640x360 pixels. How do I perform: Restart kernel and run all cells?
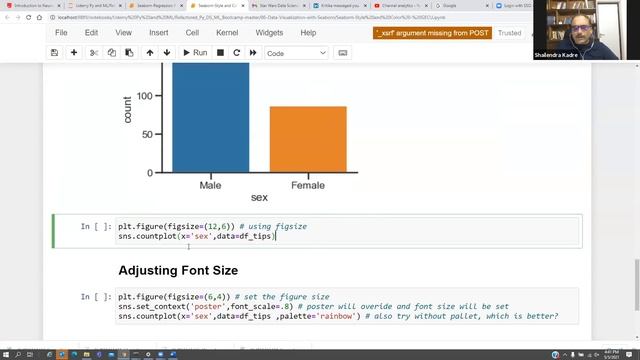tap(253, 53)
